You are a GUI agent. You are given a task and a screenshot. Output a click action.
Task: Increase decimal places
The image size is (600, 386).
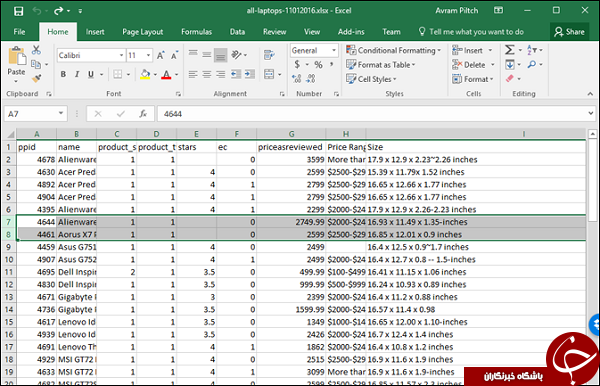[296, 79]
